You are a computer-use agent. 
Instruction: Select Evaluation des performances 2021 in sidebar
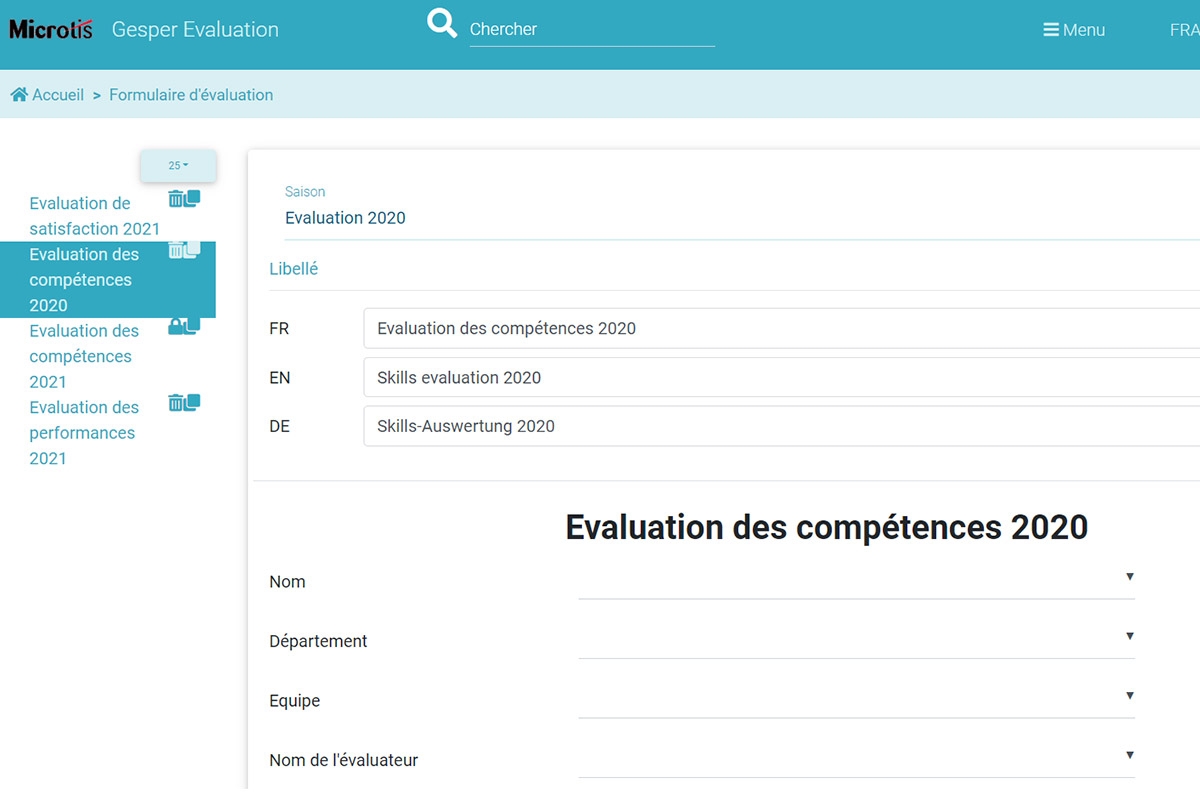(83, 433)
